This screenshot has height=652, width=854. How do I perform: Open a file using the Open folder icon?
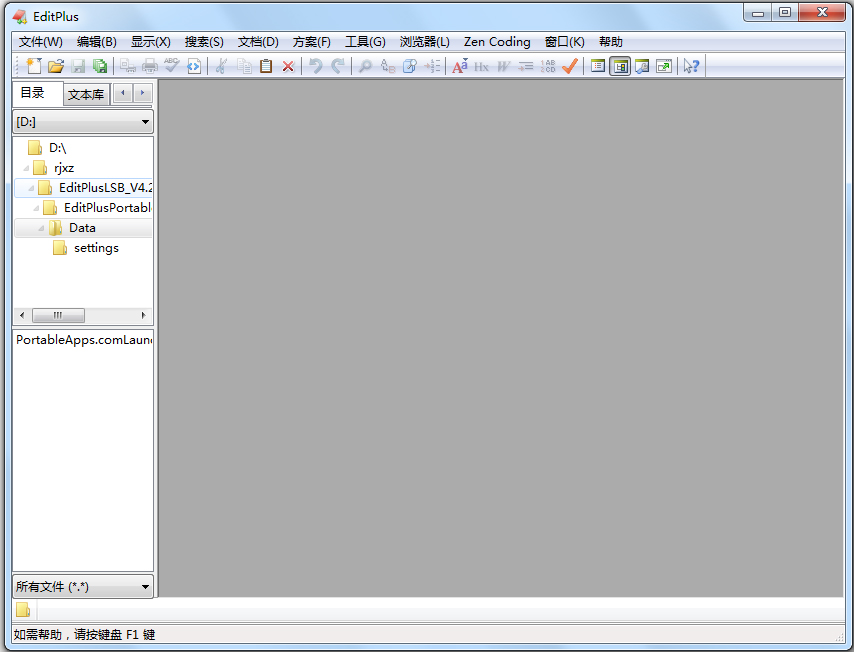56,66
